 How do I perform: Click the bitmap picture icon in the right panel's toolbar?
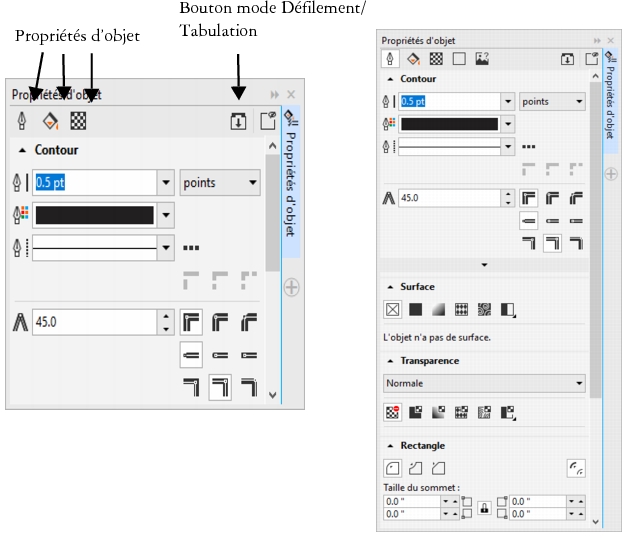[x=481, y=59]
